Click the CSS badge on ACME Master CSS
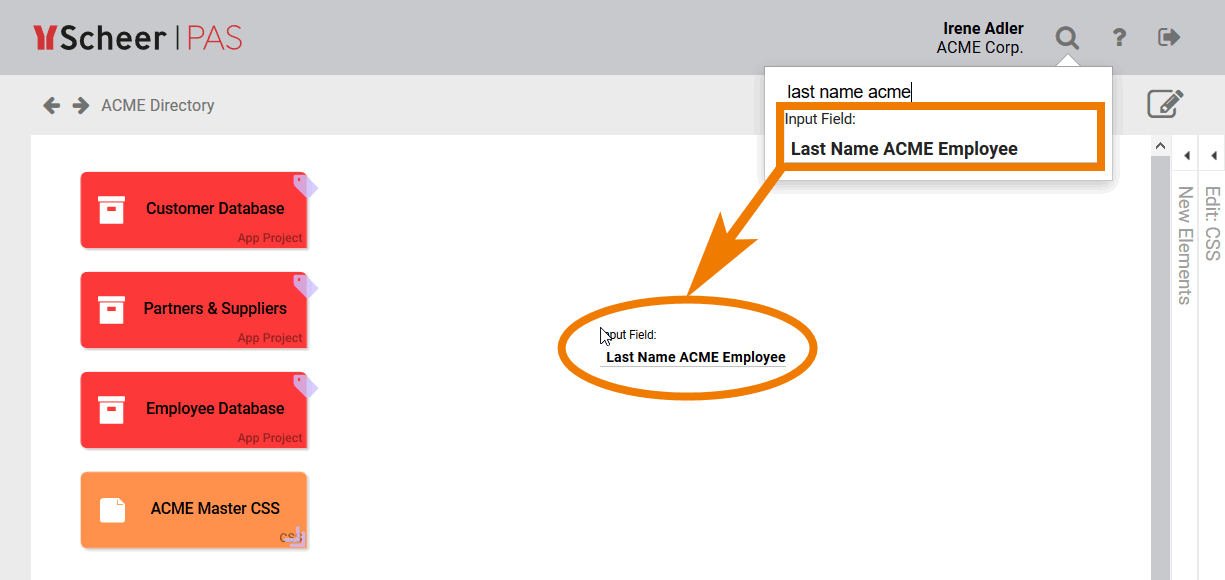 (292, 537)
